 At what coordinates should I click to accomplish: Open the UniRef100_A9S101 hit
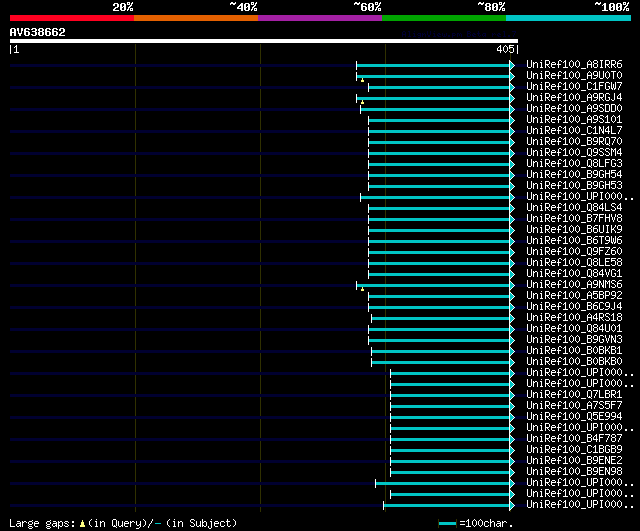click(574, 120)
